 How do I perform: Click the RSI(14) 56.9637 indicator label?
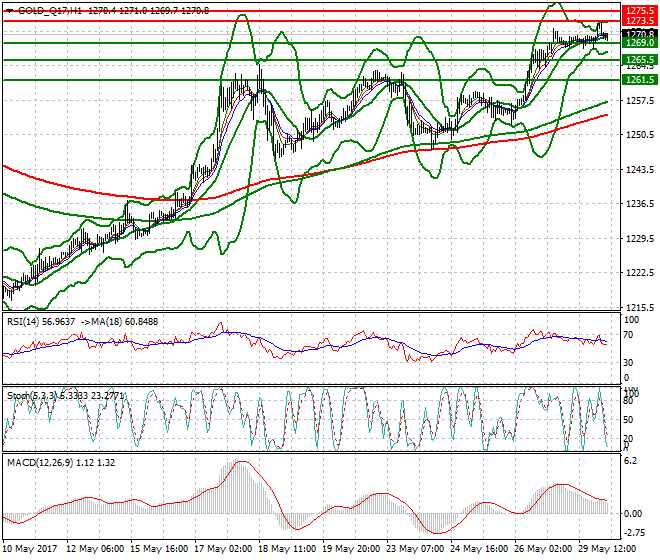click(x=41, y=322)
